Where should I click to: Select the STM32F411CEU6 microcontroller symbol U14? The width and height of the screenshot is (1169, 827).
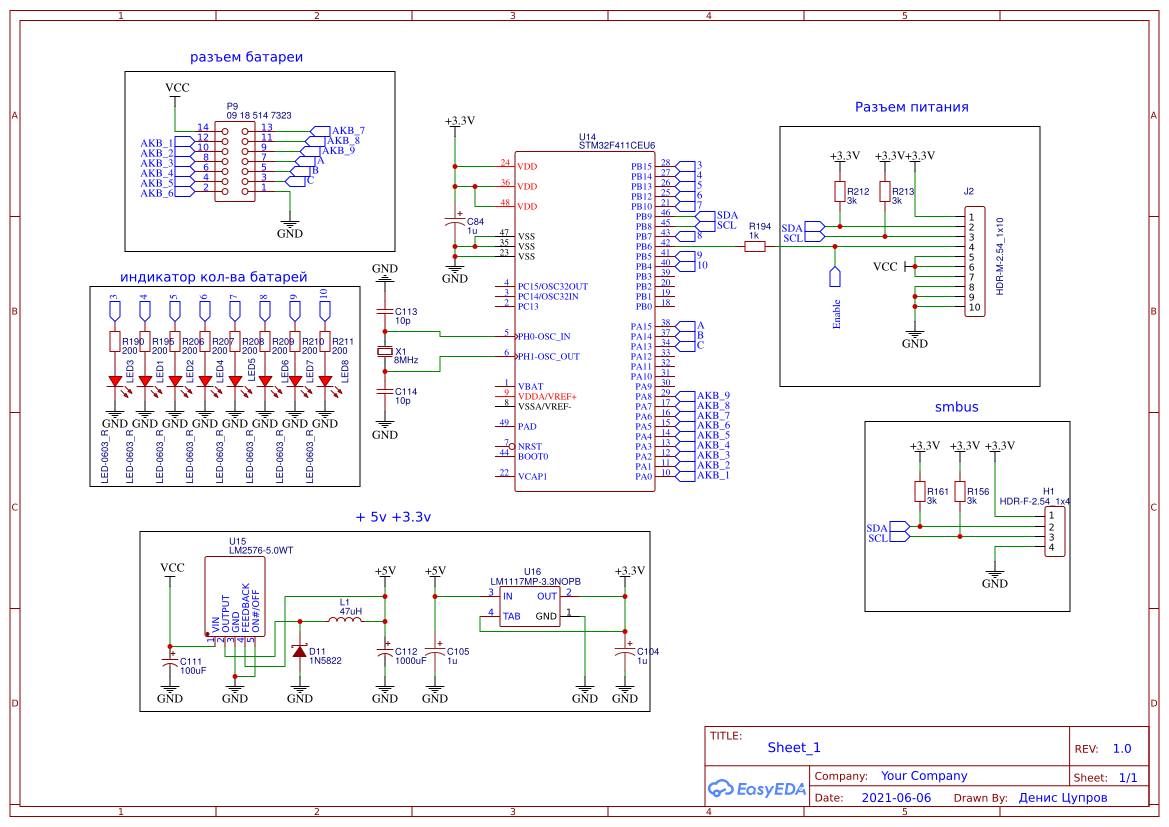(x=585, y=320)
